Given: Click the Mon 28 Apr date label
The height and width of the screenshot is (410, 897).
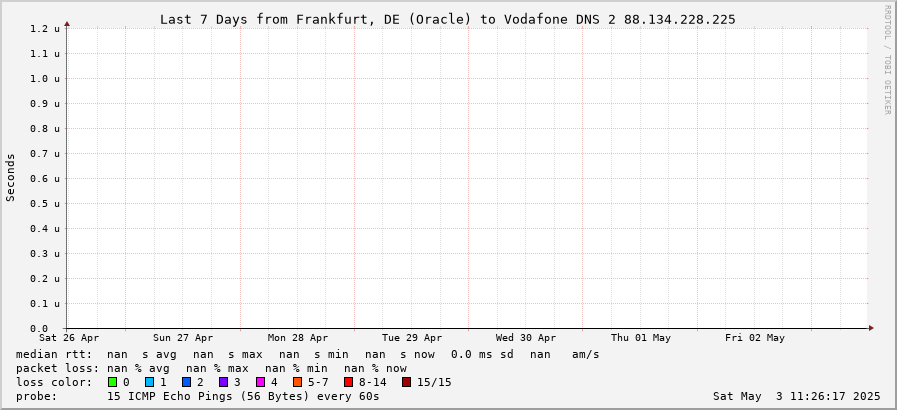Looking at the screenshot, I should point(297,338).
